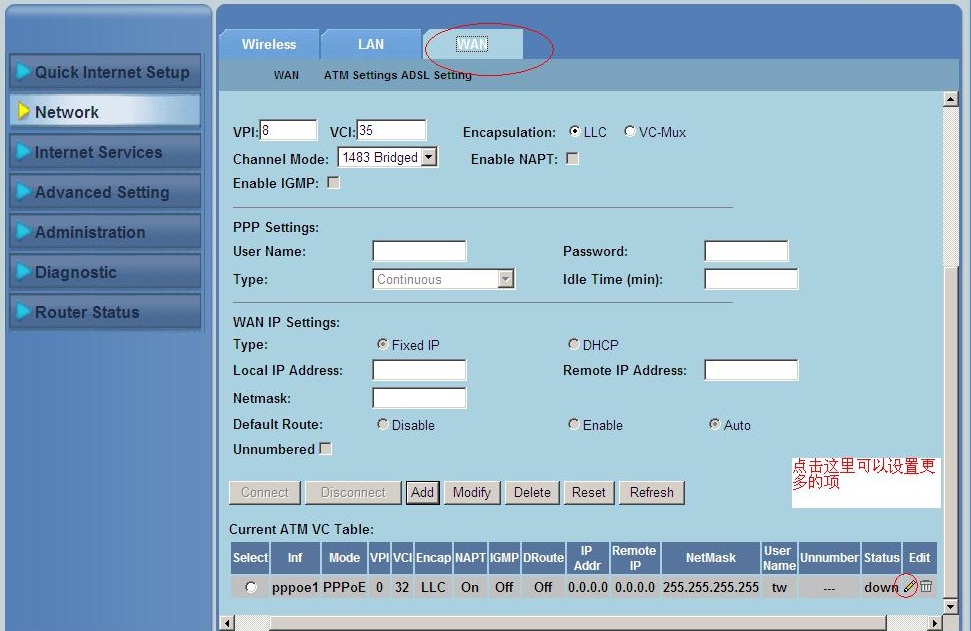Tick the Unnumbered checkbox
971x631 pixels.
325,448
